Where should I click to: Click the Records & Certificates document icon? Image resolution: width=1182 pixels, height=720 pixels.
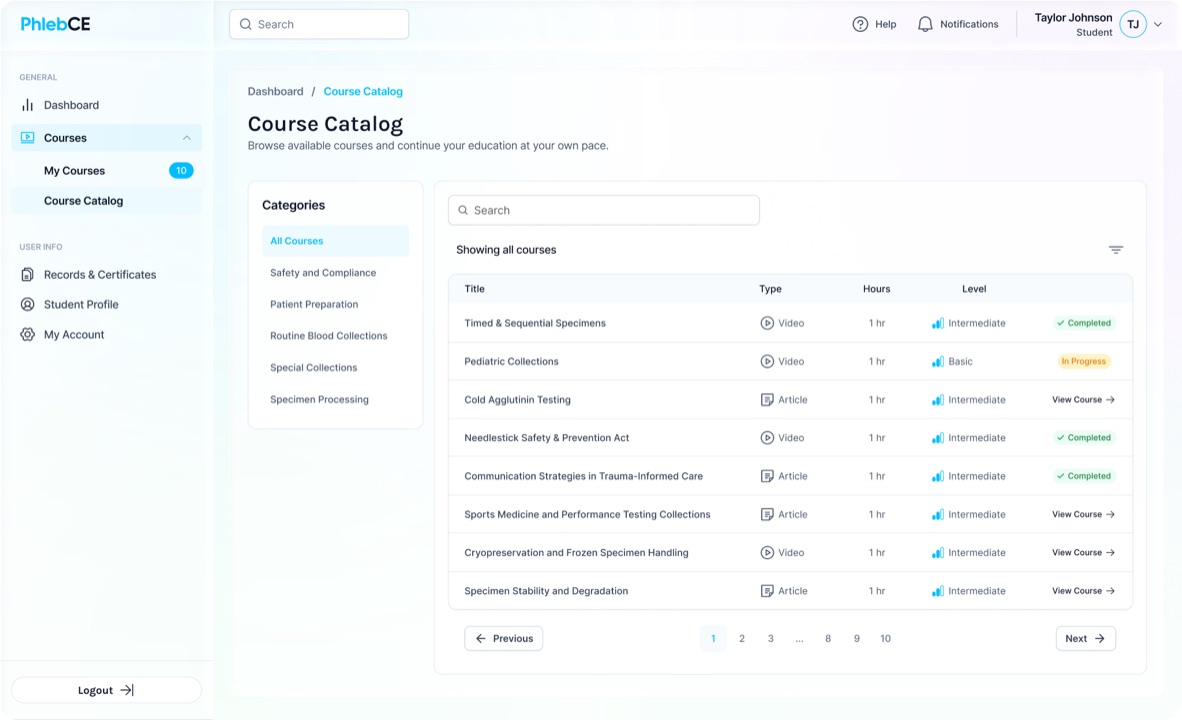(27, 274)
